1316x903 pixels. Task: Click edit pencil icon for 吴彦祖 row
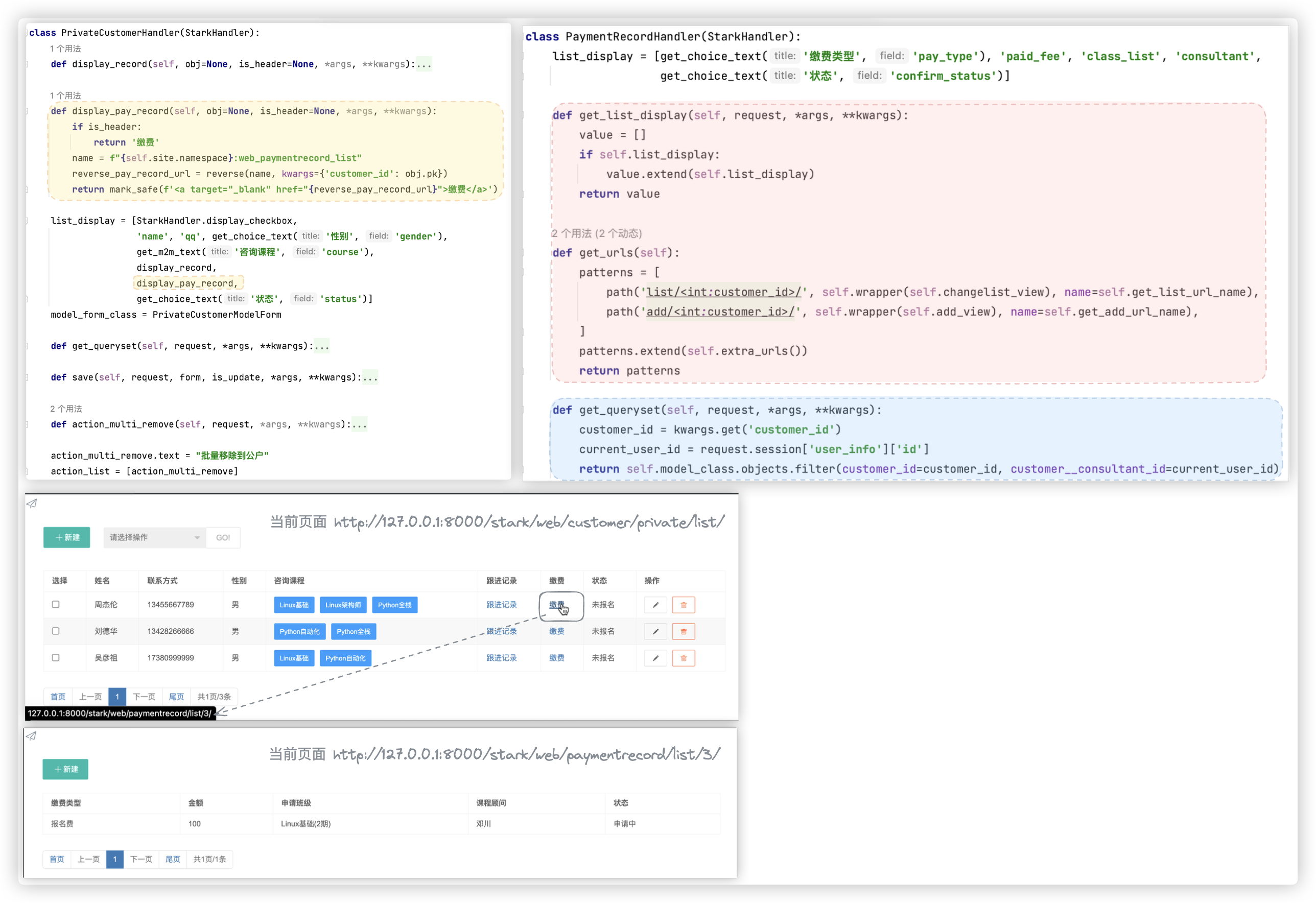tap(655, 658)
